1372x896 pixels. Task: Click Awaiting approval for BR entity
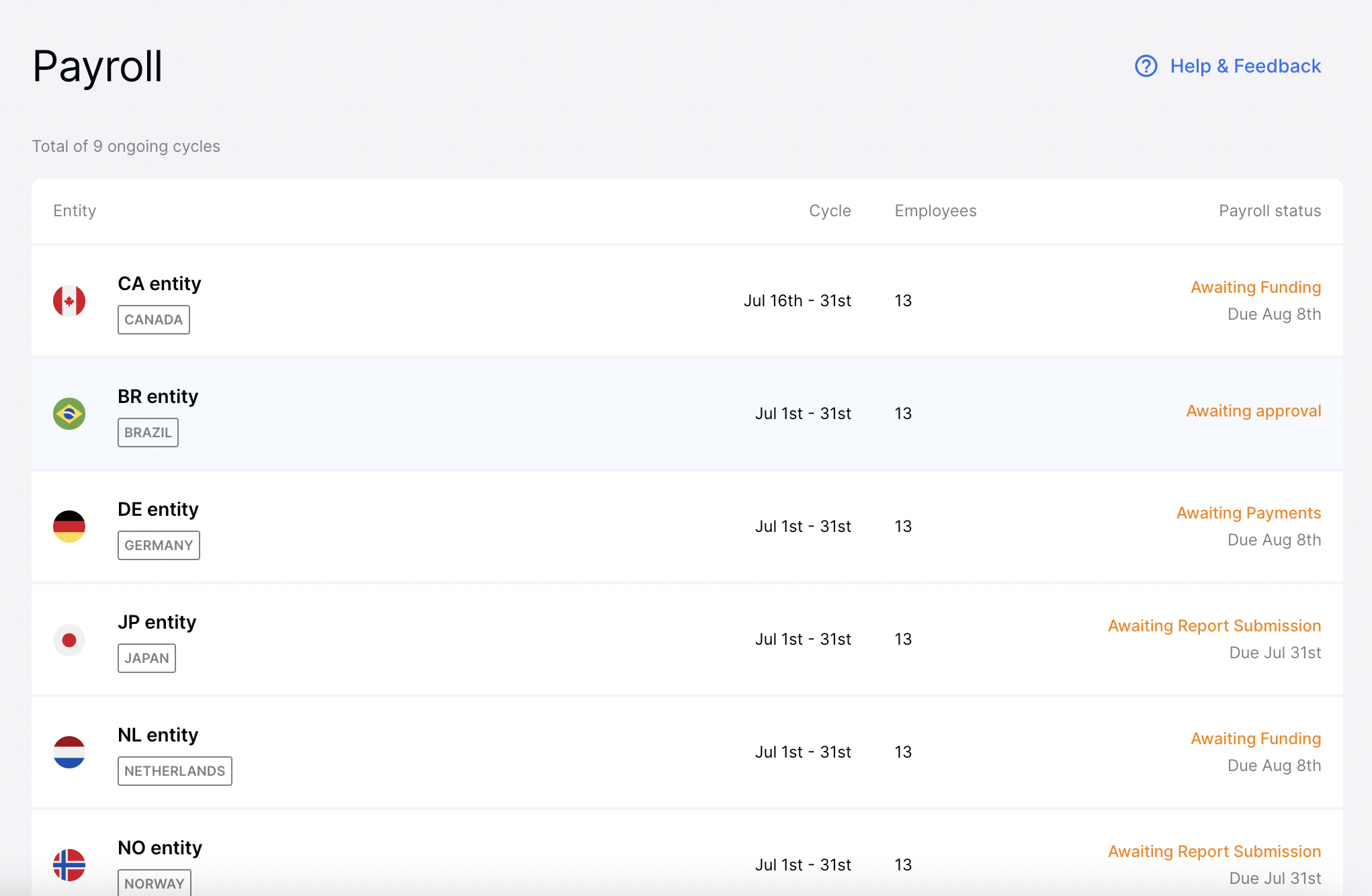pyautogui.click(x=1253, y=410)
